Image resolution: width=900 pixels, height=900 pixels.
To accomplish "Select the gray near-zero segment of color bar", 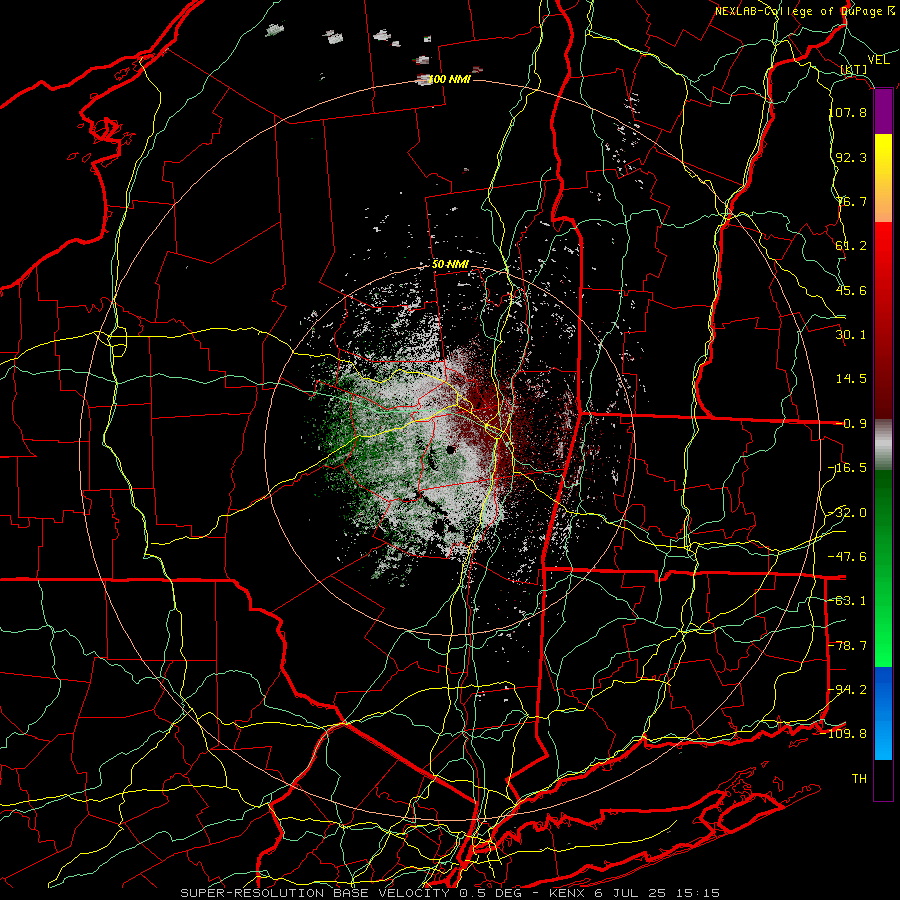I will [x=883, y=445].
